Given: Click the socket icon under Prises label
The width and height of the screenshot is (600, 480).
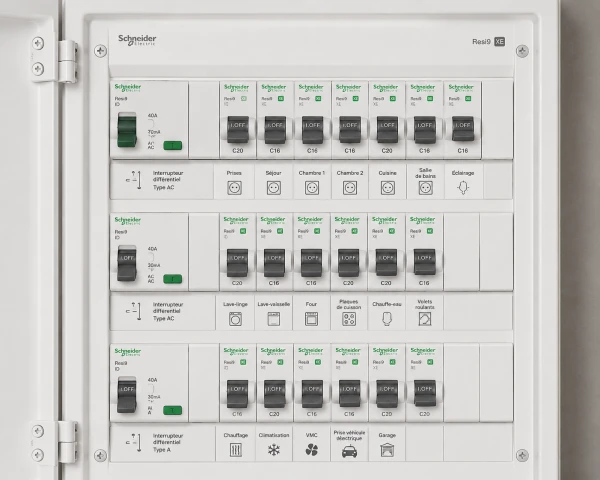Looking at the screenshot, I should (234, 188).
